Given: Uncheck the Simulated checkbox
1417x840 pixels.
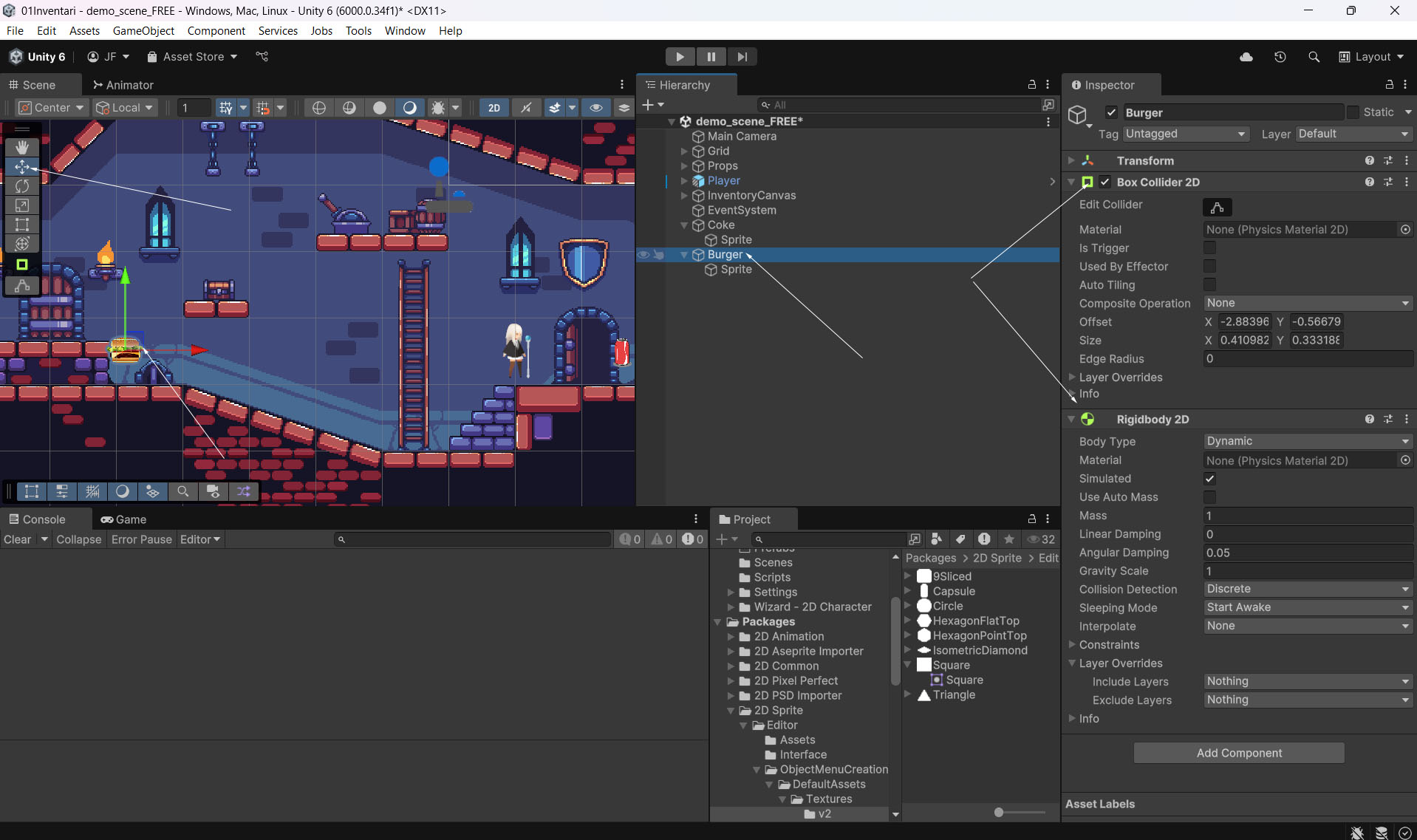Looking at the screenshot, I should pyautogui.click(x=1209, y=479).
